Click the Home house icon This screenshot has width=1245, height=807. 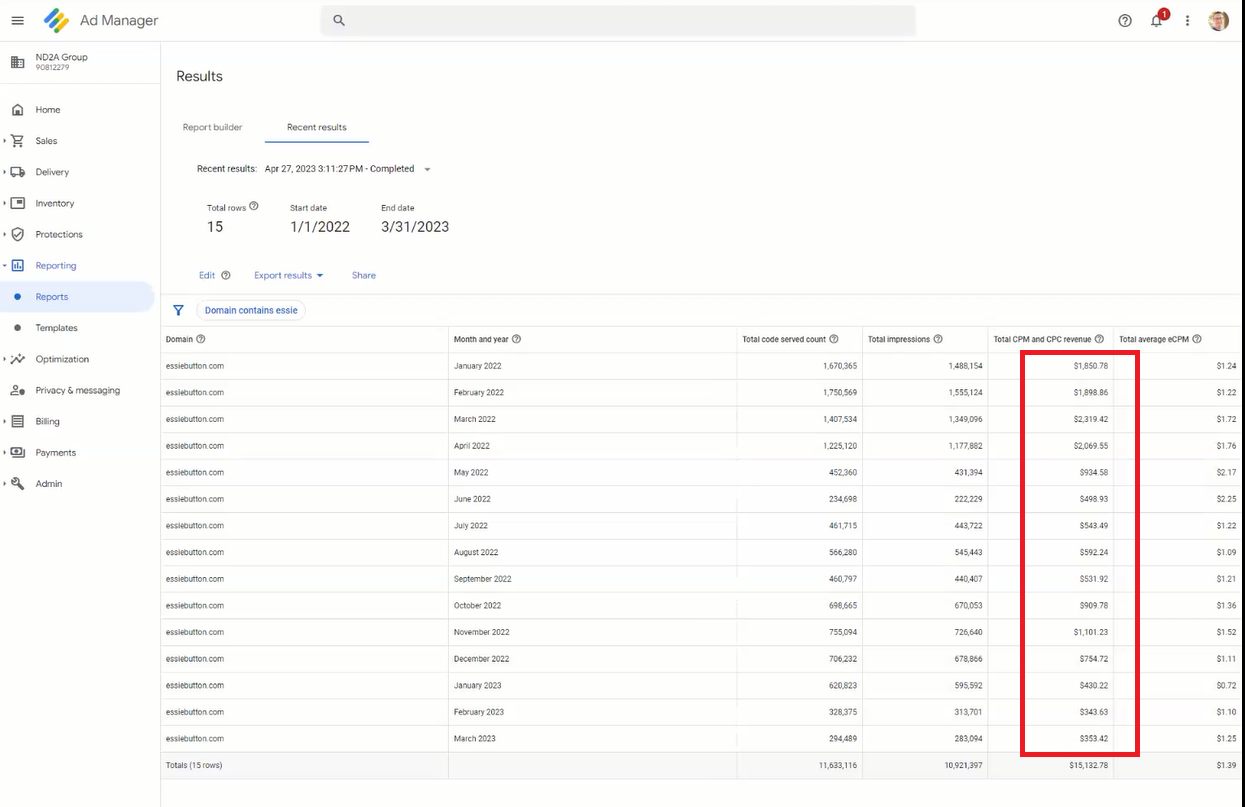click(17, 110)
